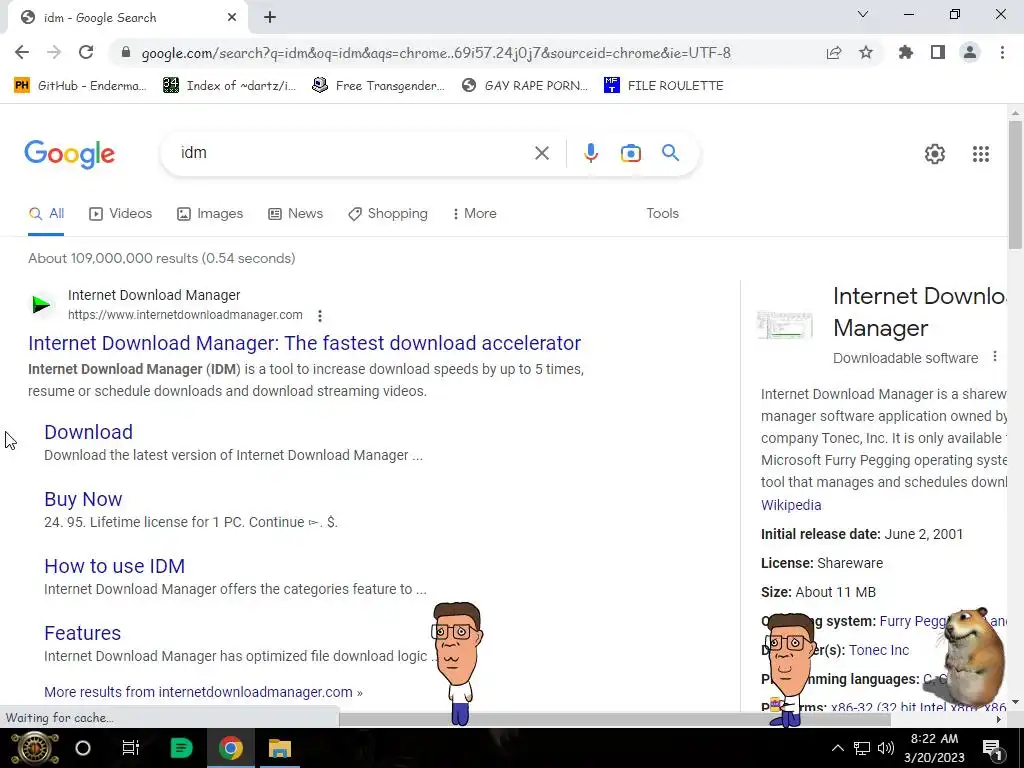Open the options dots beside internetdownloadmanager.com
Viewport: 1024px width, 768px height.
tap(320, 316)
